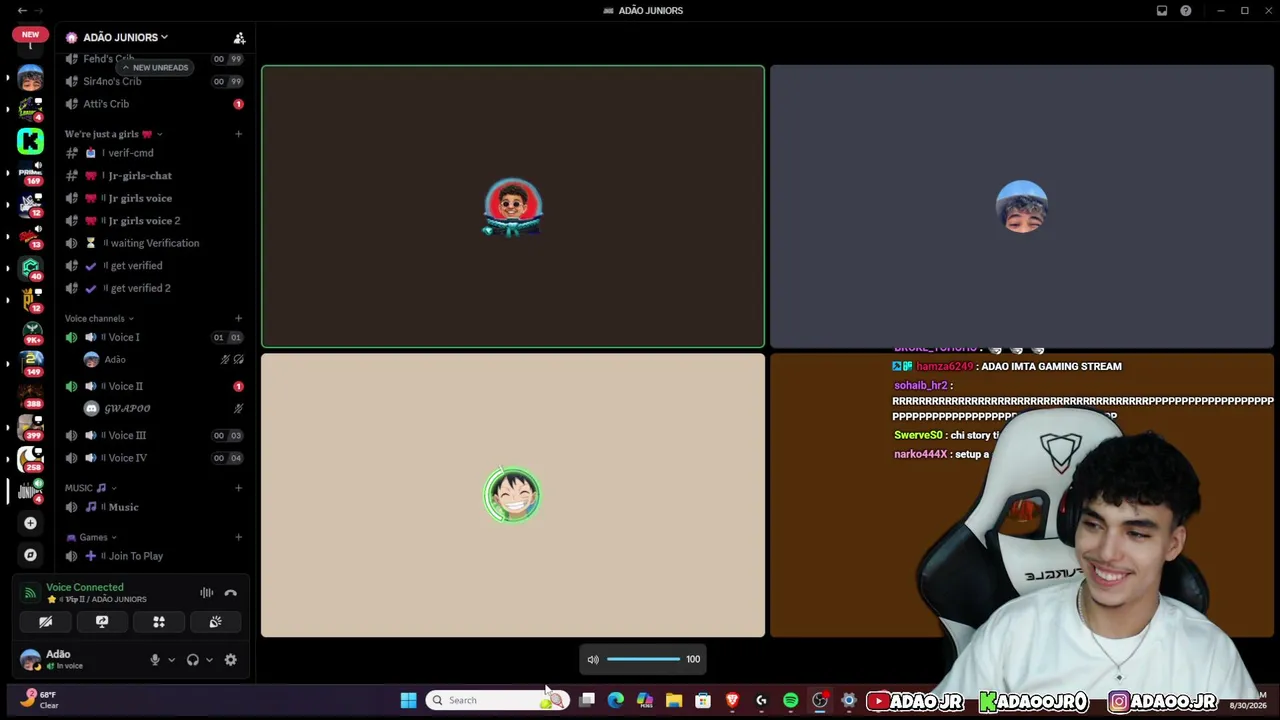Image resolution: width=1280 pixels, height=720 pixels.
Task: Join the get verified 2 voice channel
Action: 154,288
